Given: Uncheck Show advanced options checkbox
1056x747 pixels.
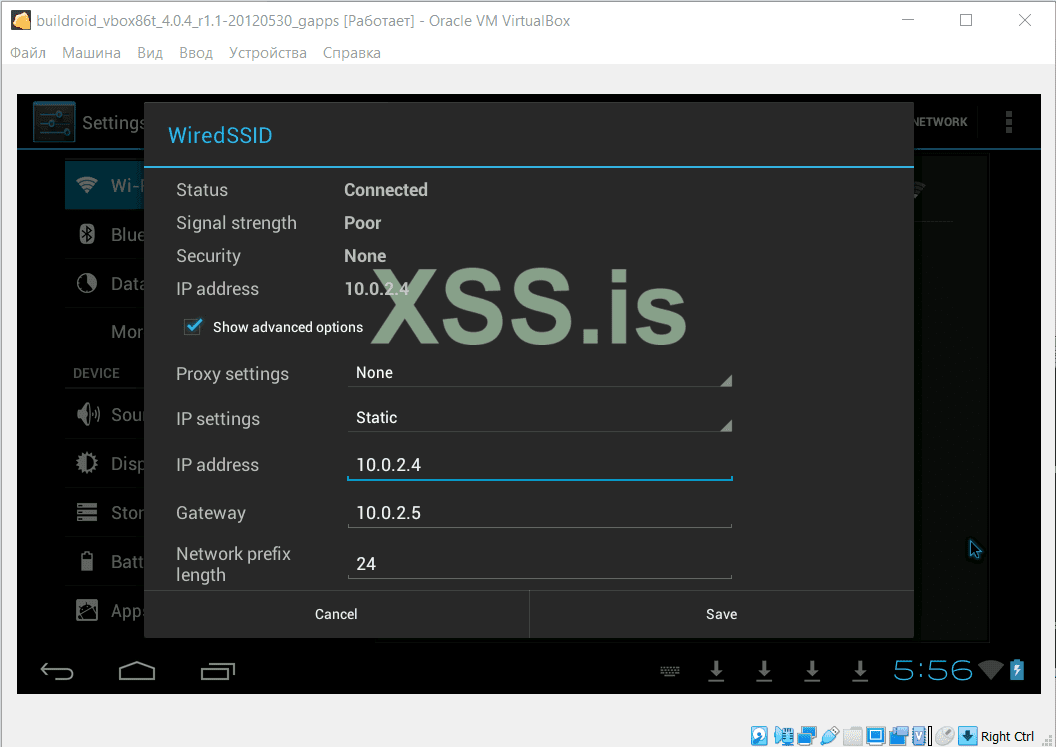Looking at the screenshot, I should pyautogui.click(x=193, y=327).
